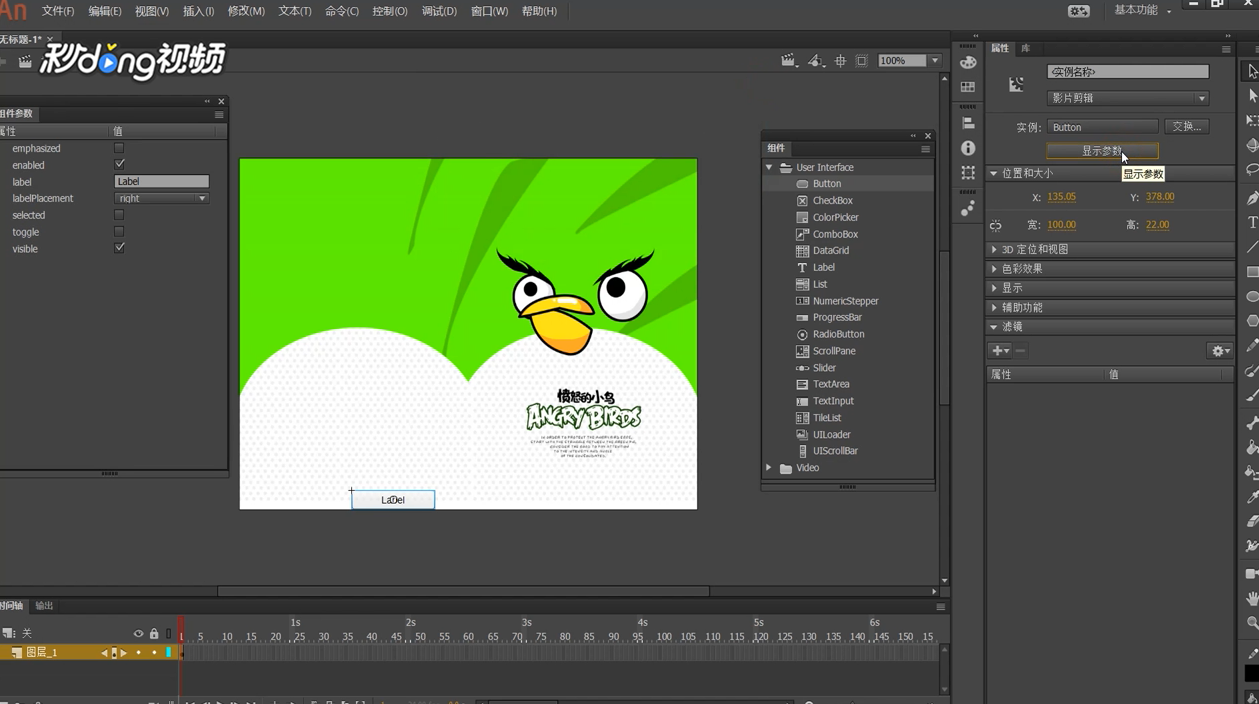Select the ProgressBar component
1259x704 pixels.
[x=837, y=317]
